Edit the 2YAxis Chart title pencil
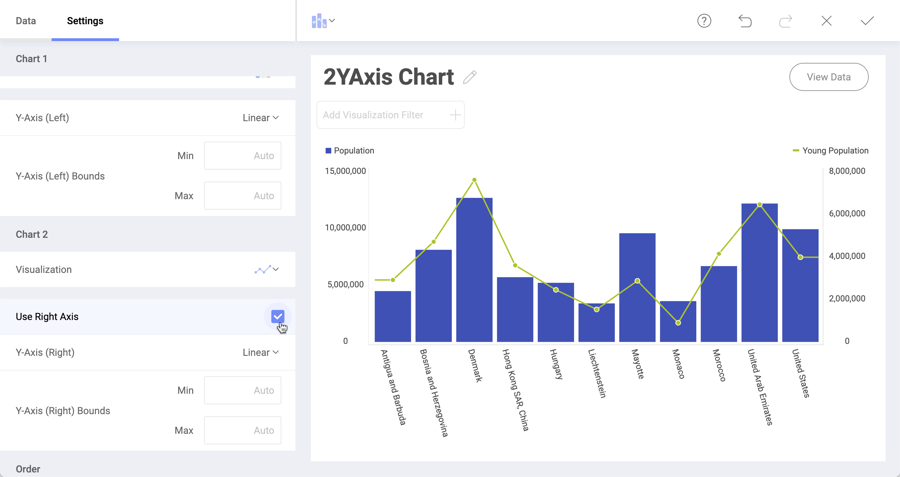 click(x=470, y=77)
